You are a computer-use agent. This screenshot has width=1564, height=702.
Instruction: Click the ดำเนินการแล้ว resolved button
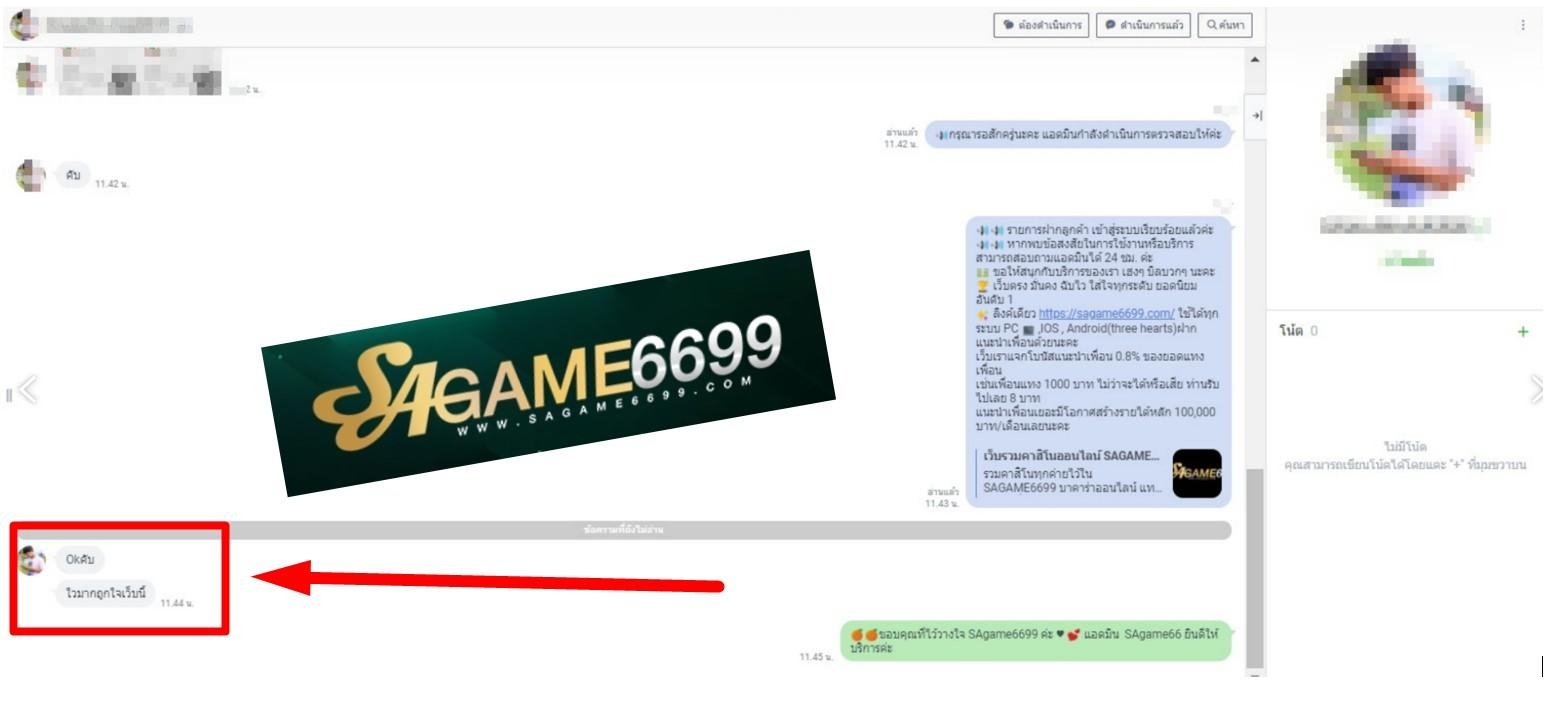pos(1143,26)
